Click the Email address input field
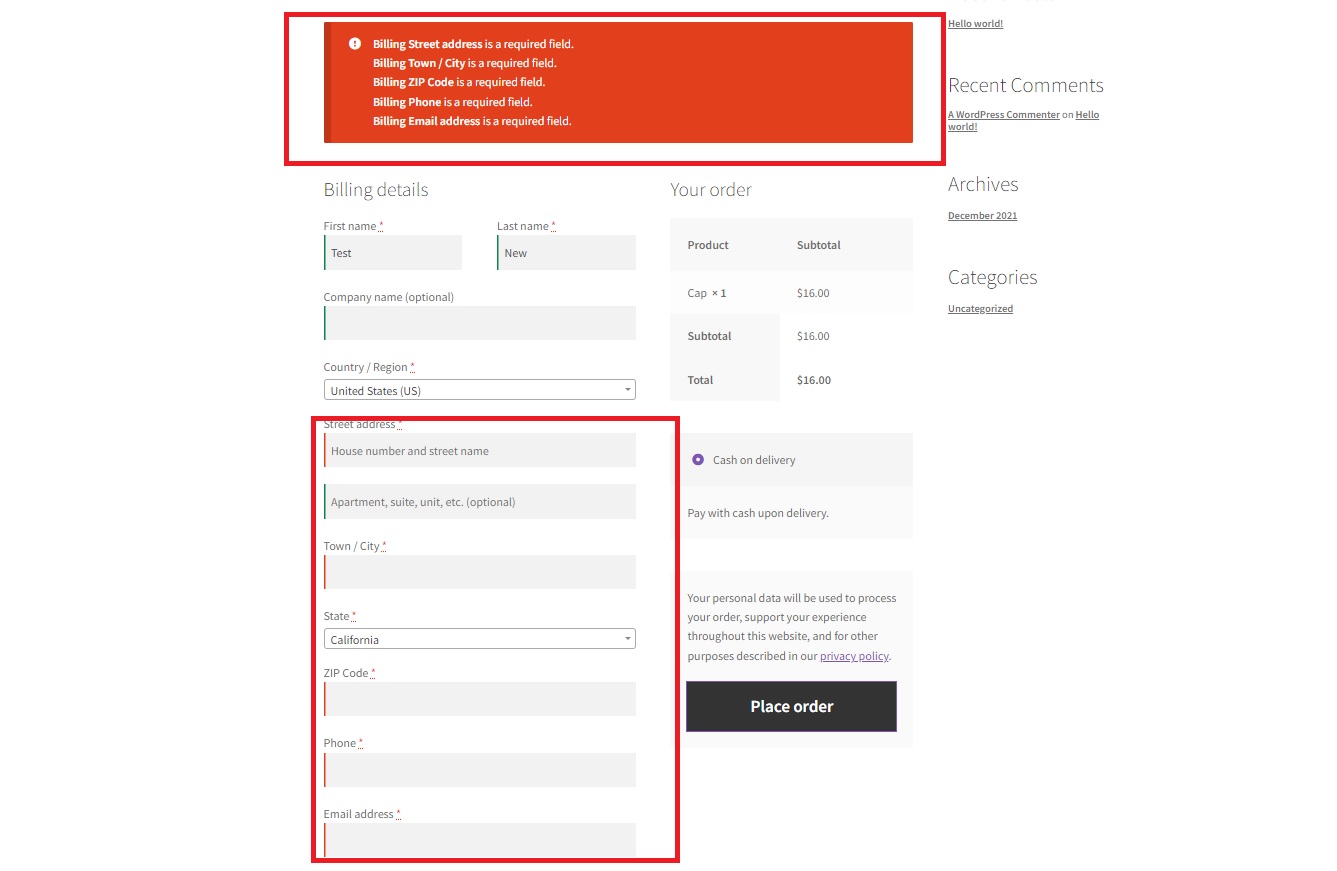The image size is (1337, 871). click(479, 840)
